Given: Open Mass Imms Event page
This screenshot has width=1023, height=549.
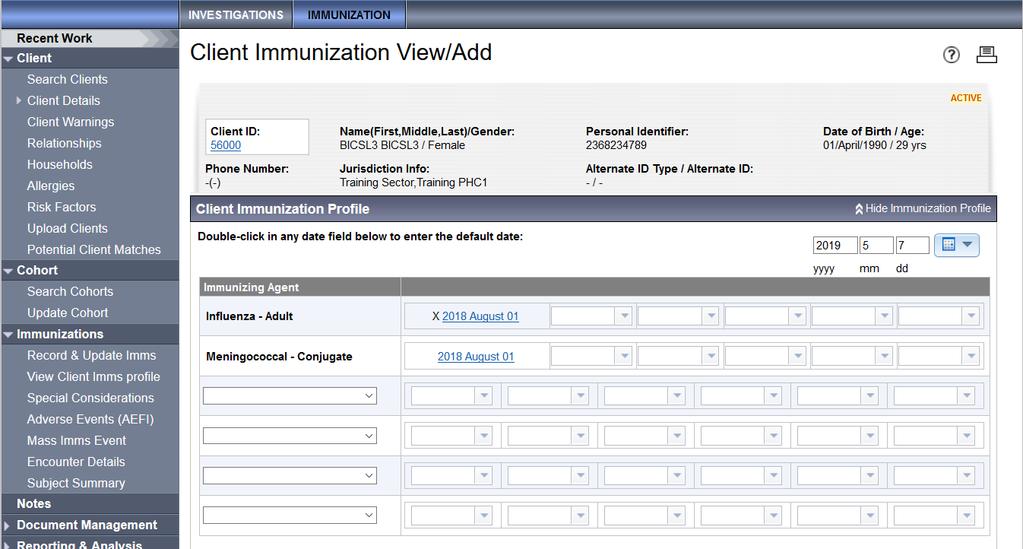Looking at the screenshot, I should 76,441.
